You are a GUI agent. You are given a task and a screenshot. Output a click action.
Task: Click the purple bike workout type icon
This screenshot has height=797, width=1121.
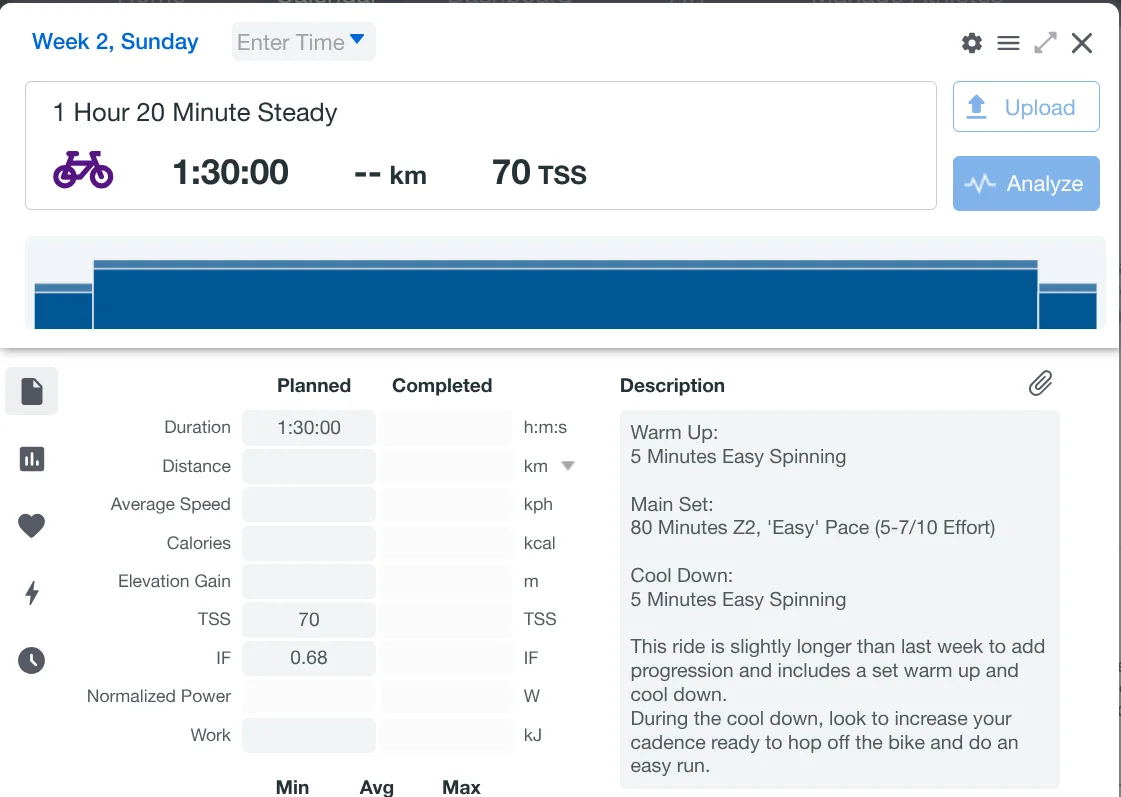pos(83,171)
